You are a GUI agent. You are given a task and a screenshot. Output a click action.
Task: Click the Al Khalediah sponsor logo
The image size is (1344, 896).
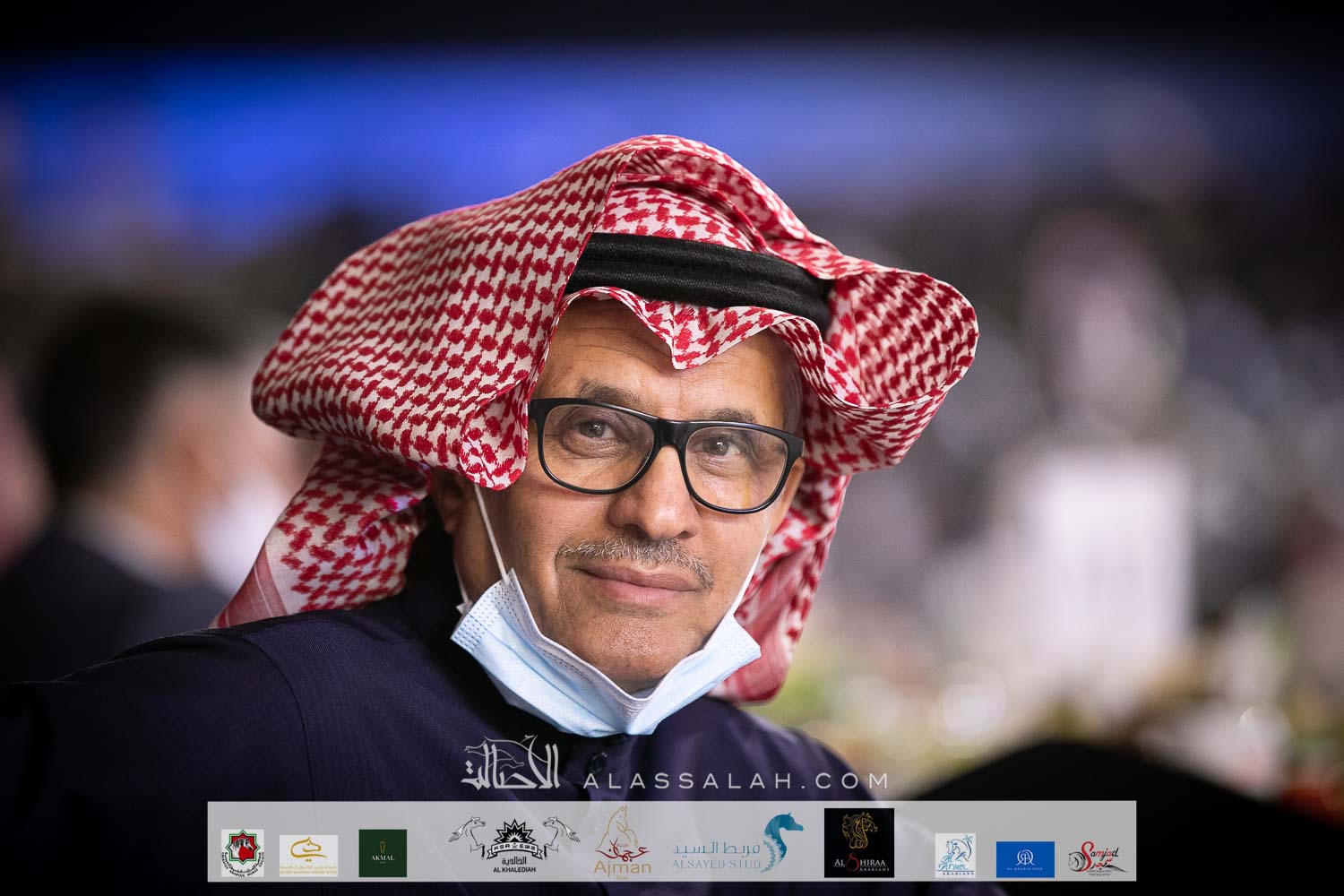(514, 844)
